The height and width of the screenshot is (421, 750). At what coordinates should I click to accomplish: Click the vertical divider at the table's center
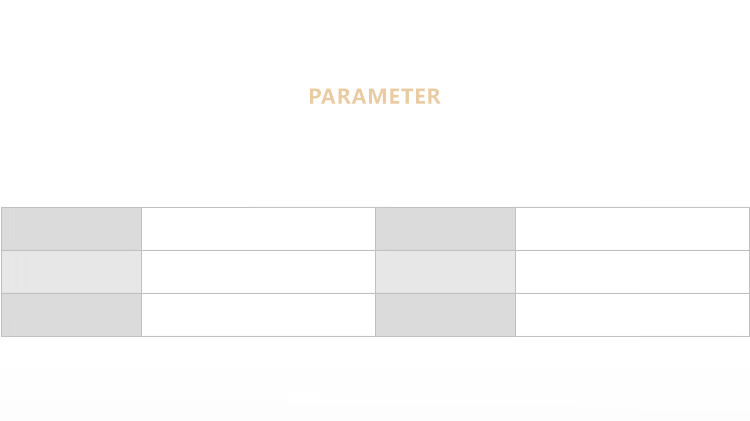[x=375, y=272]
